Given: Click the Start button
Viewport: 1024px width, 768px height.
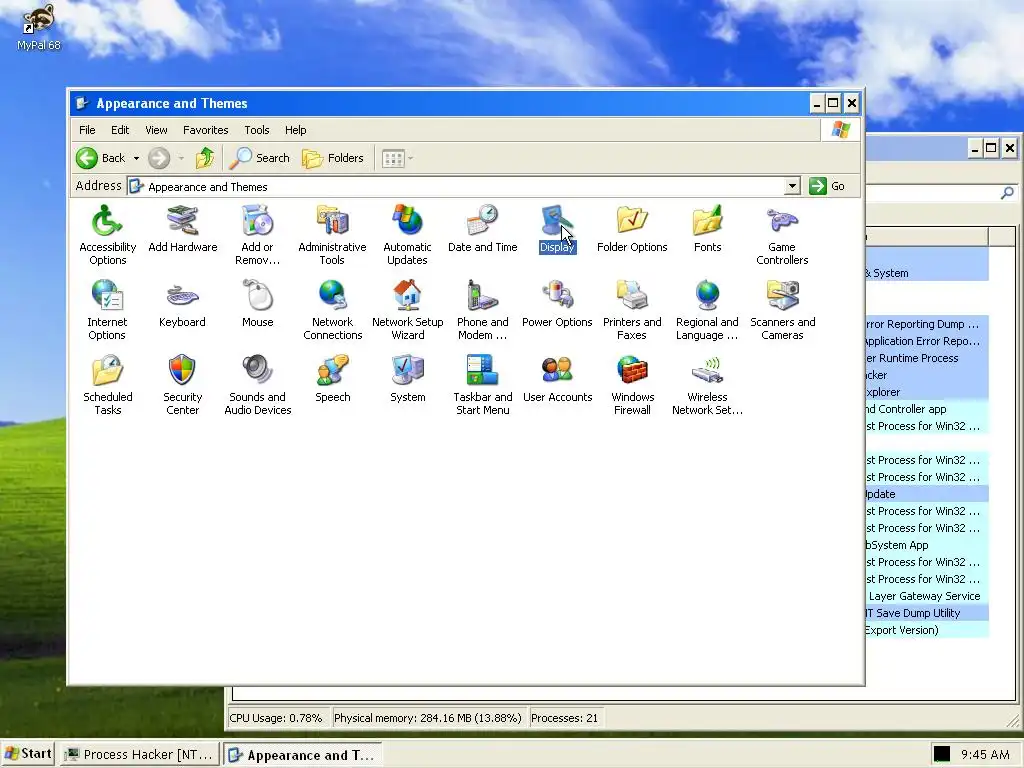Looking at the screenshot, I should click(27, 754).
